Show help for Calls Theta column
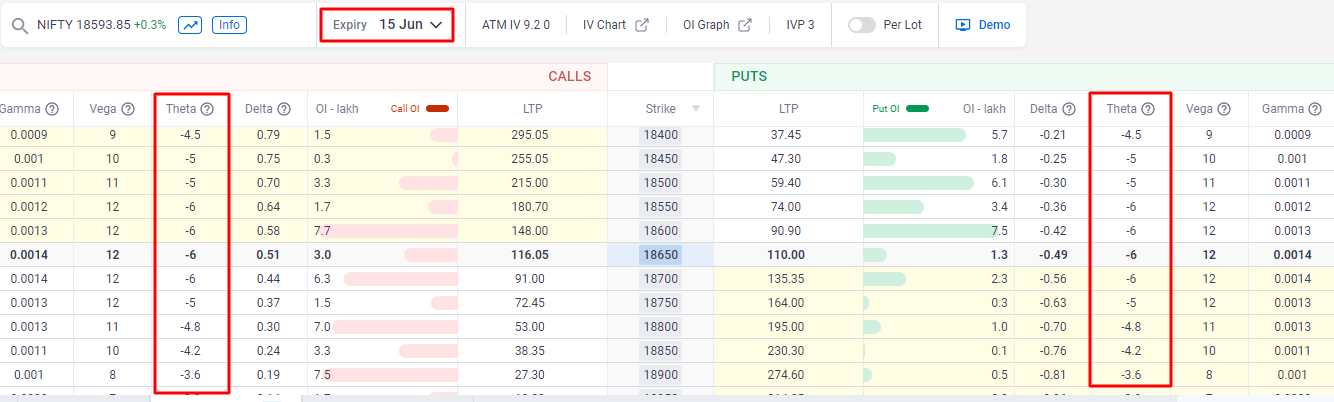Screen dimensions: 1334x402 click(x=207, y=109)
